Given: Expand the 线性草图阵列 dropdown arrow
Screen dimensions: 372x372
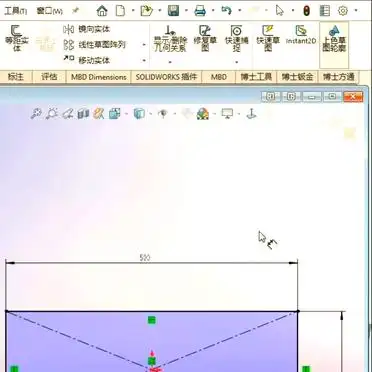Looking at the screenshot, I should click(144, 45).
